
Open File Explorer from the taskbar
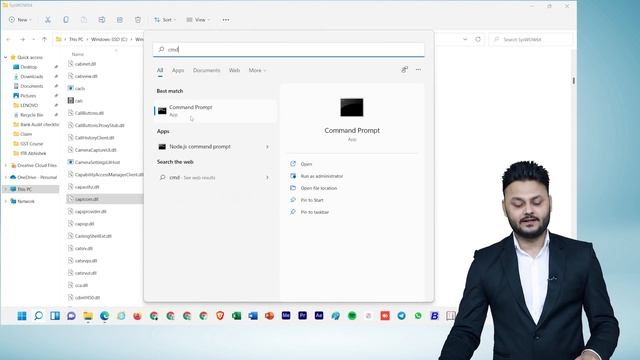coord(88,316)
